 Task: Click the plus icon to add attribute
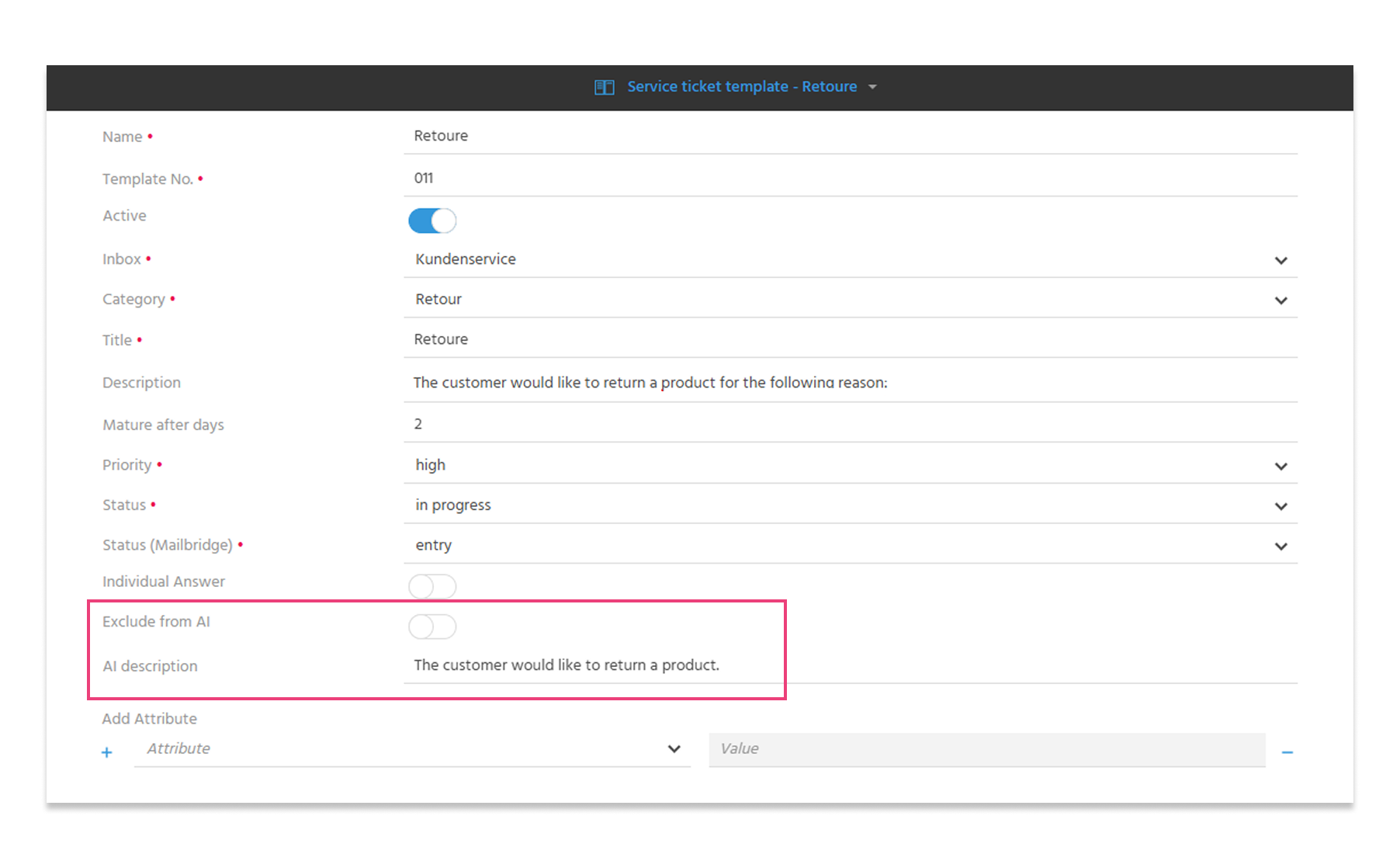107,752
